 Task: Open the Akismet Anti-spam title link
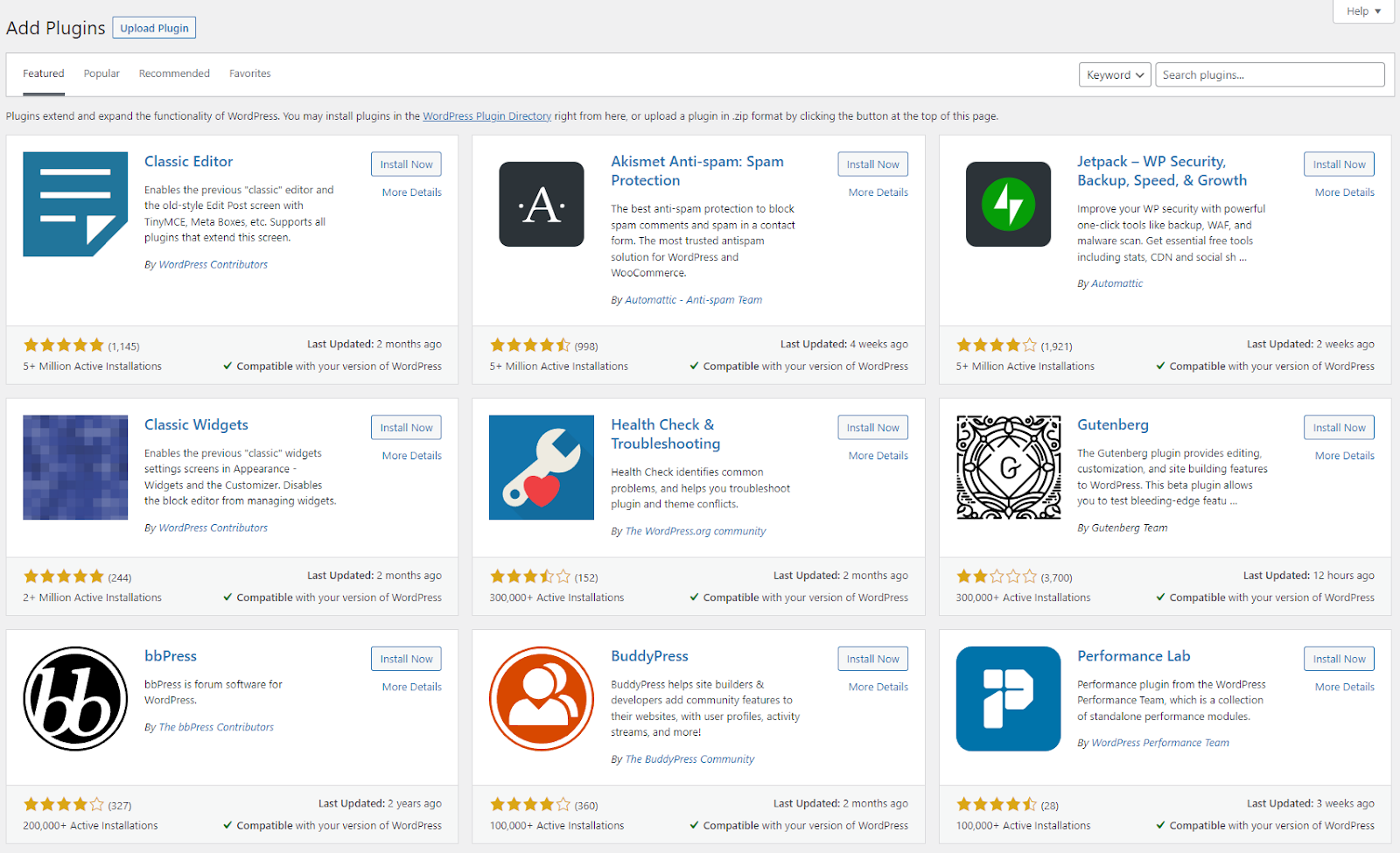(x=697, y=171)
